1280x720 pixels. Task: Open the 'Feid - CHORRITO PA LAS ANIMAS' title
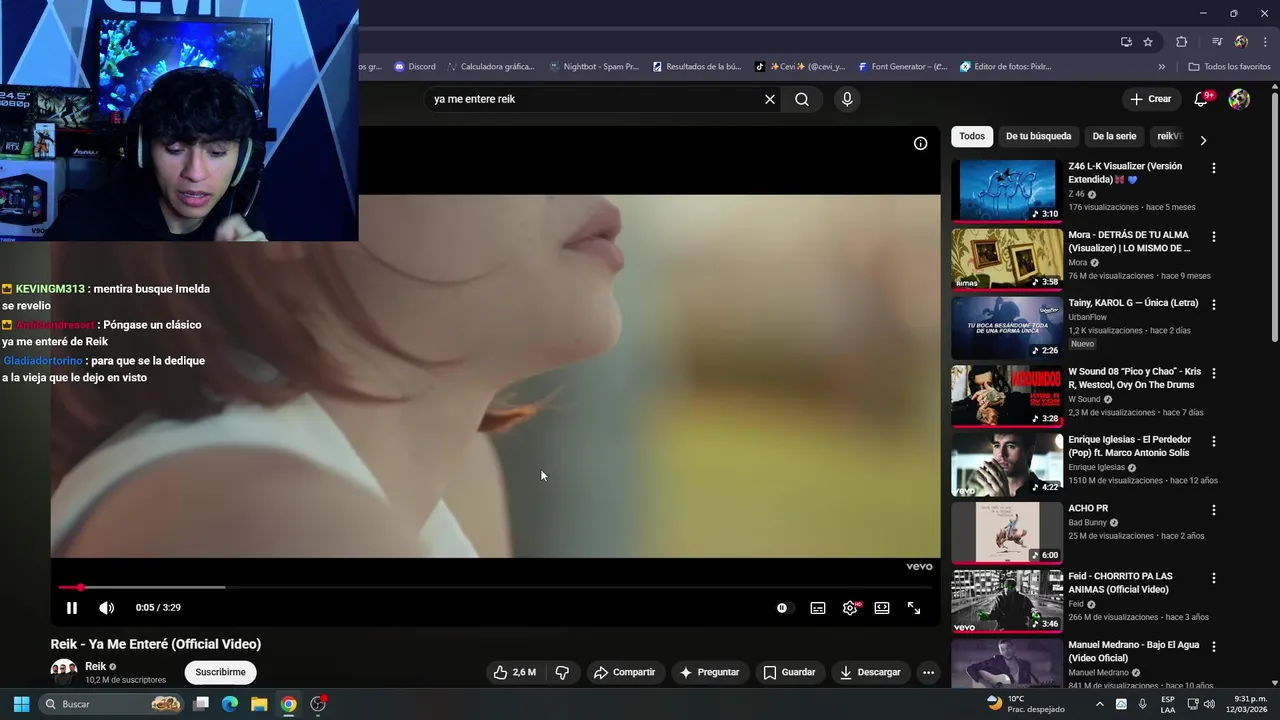click(x=1120, y=583)
